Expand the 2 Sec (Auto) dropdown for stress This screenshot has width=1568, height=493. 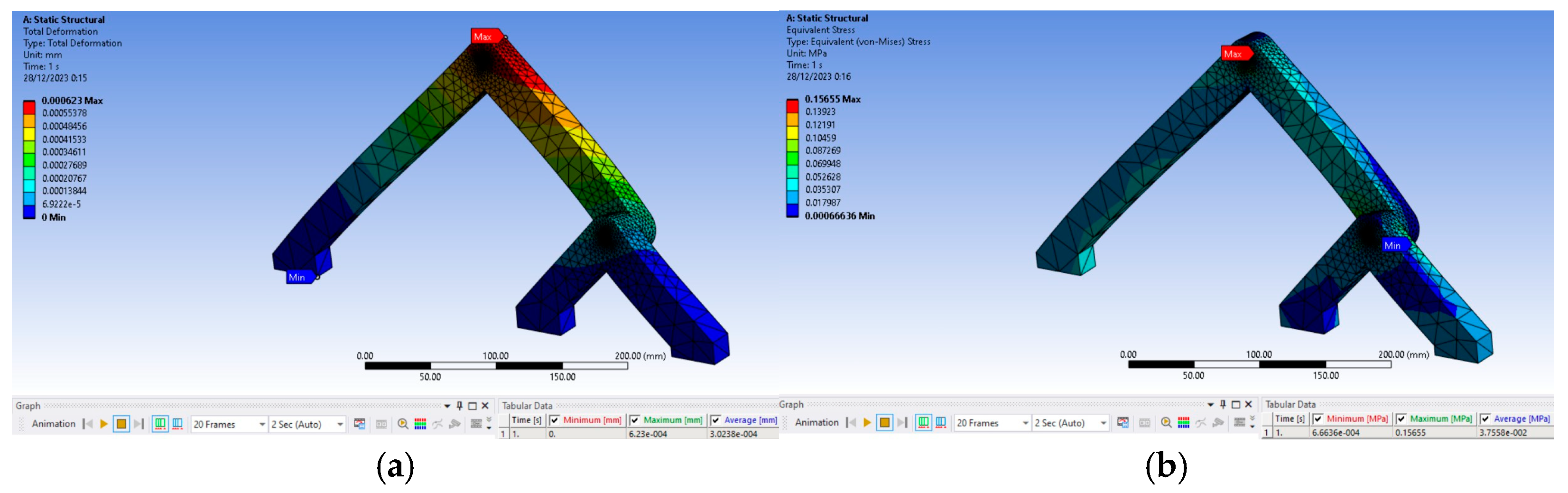point(1104,423)
